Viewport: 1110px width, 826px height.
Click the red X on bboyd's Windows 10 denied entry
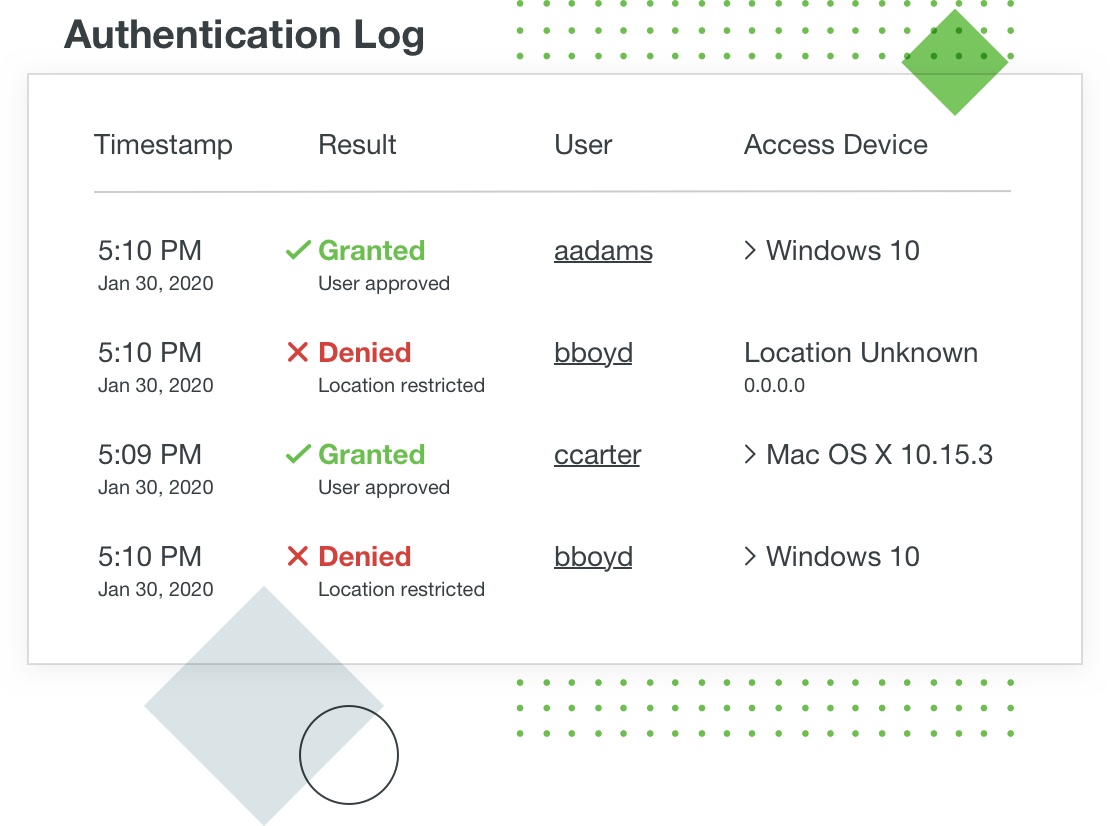(297, 557)
